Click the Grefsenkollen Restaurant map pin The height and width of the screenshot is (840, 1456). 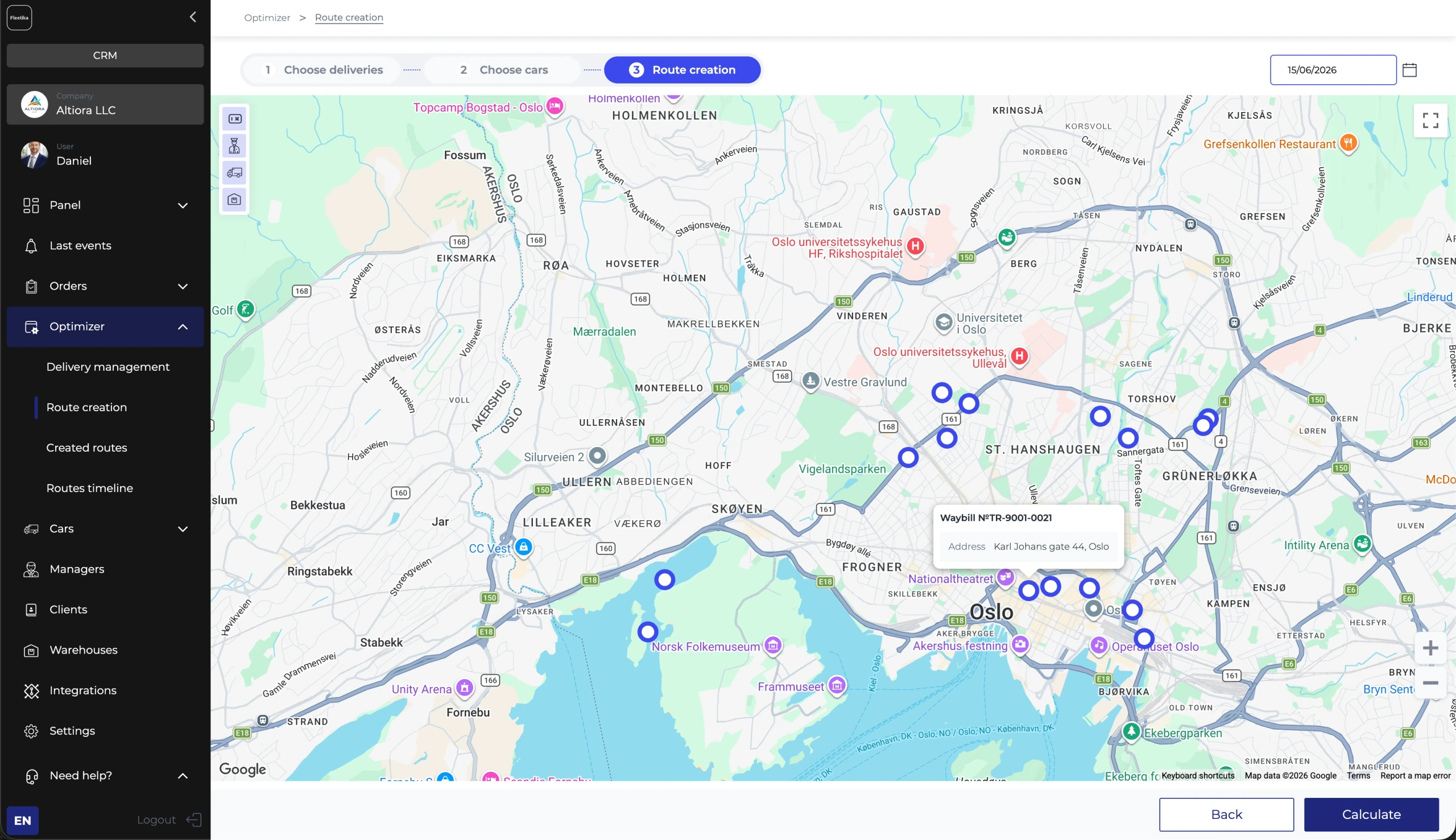pos(1348,143)
